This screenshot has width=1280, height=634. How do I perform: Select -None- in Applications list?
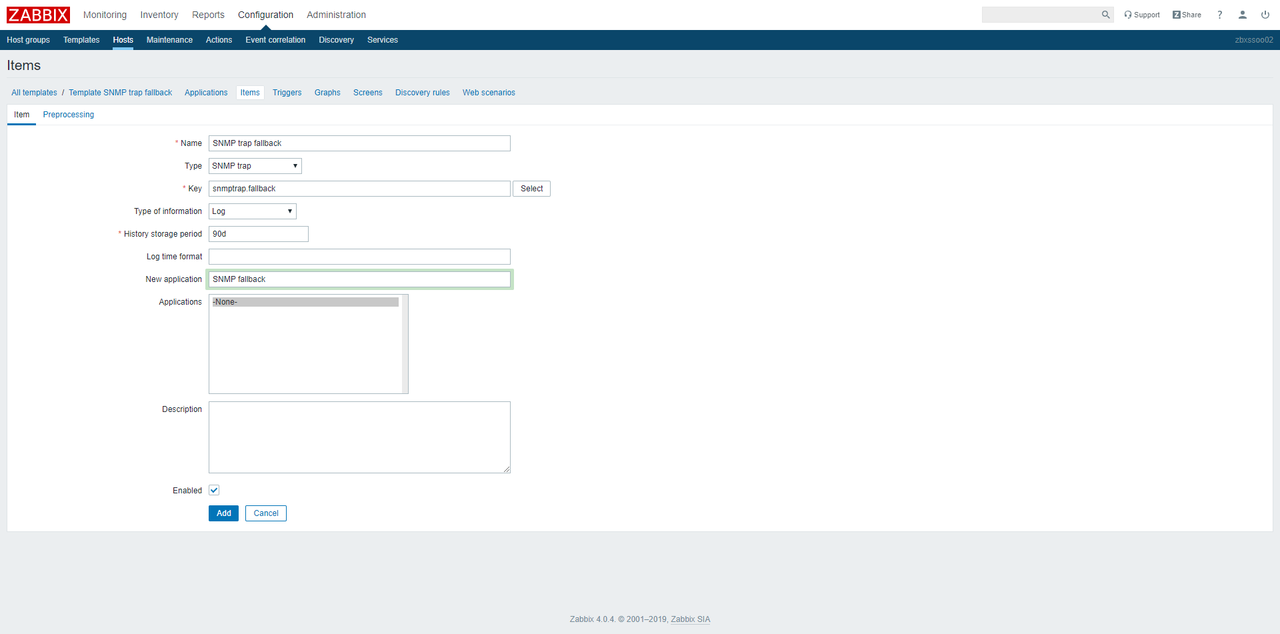305,302
